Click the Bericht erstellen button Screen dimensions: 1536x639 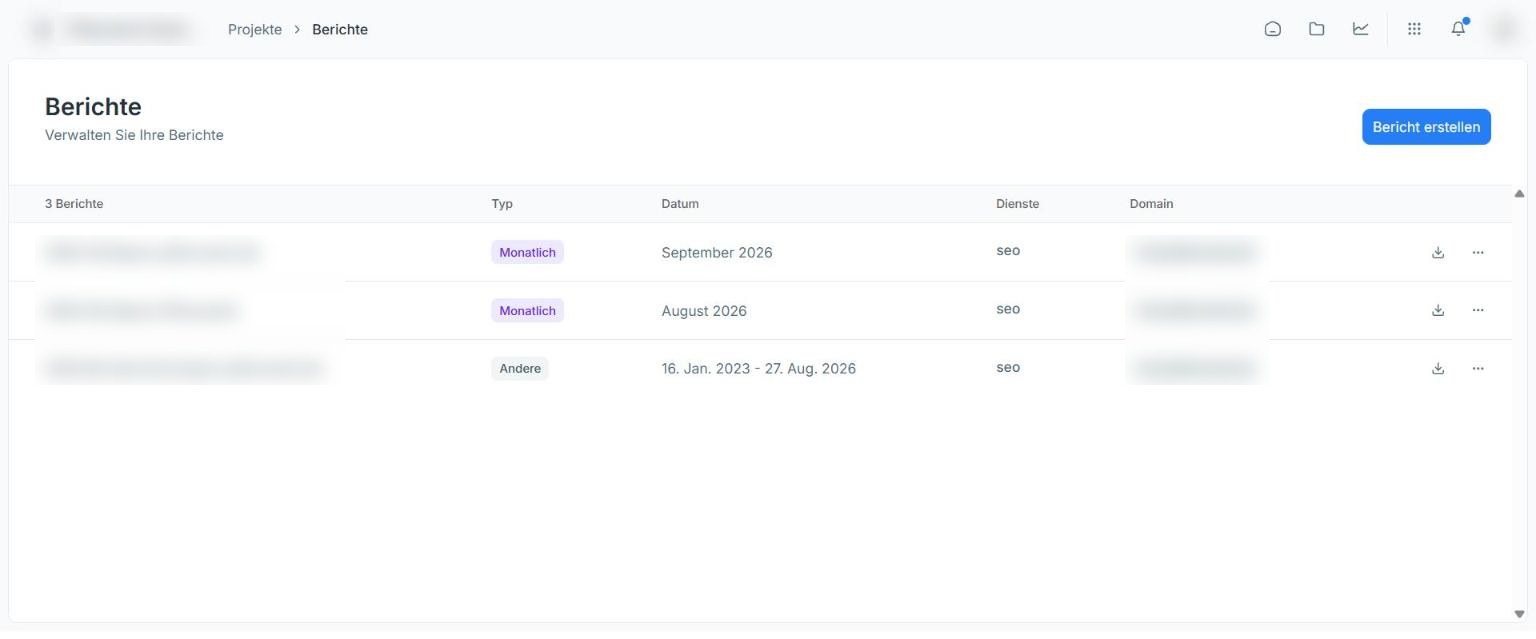click(1426, 127)
